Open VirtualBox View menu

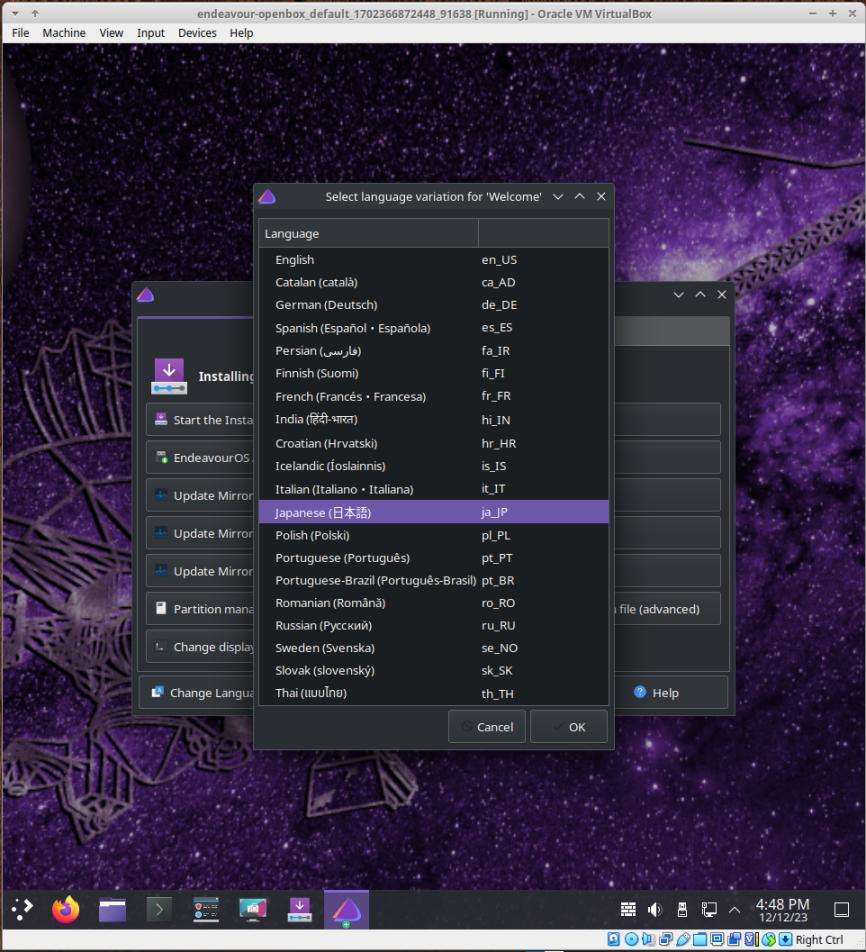111,33
